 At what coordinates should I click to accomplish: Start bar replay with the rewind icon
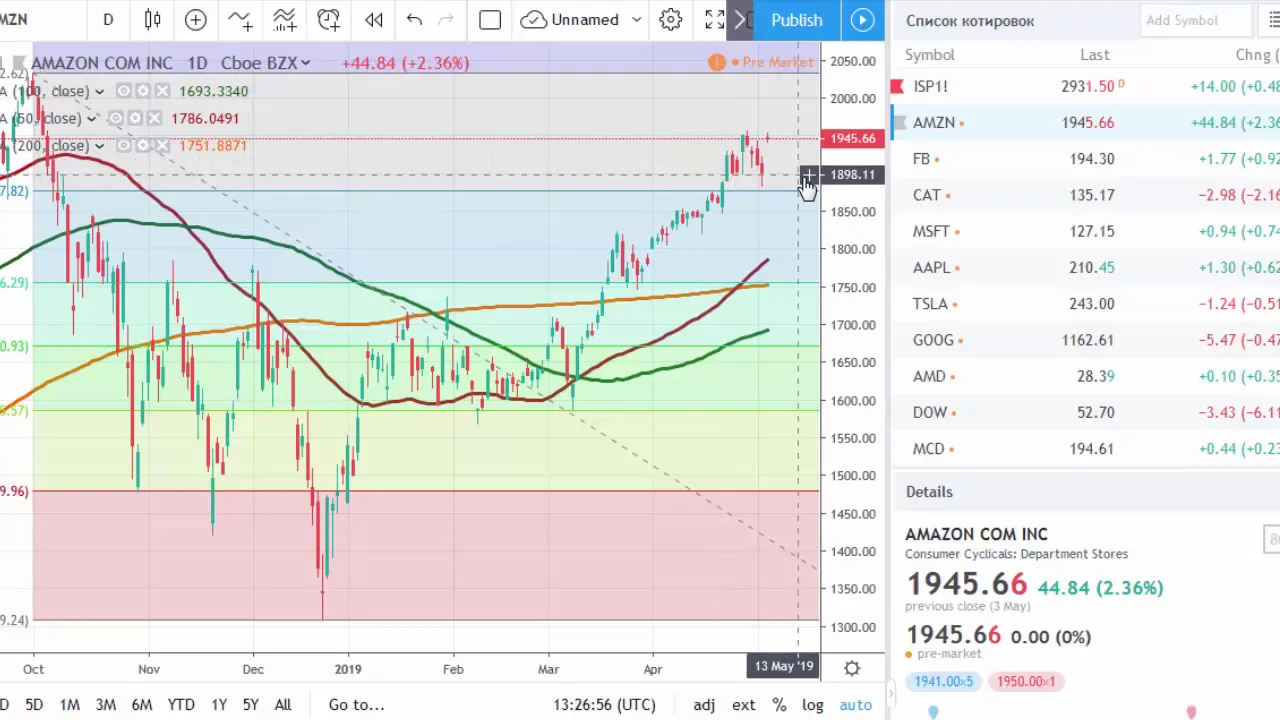pos(373,19)
